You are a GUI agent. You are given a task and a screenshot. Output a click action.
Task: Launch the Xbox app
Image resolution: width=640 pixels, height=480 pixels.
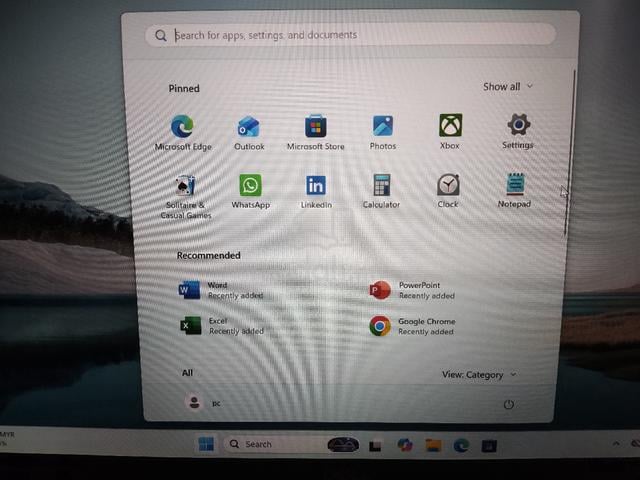(x=450, y=131)
